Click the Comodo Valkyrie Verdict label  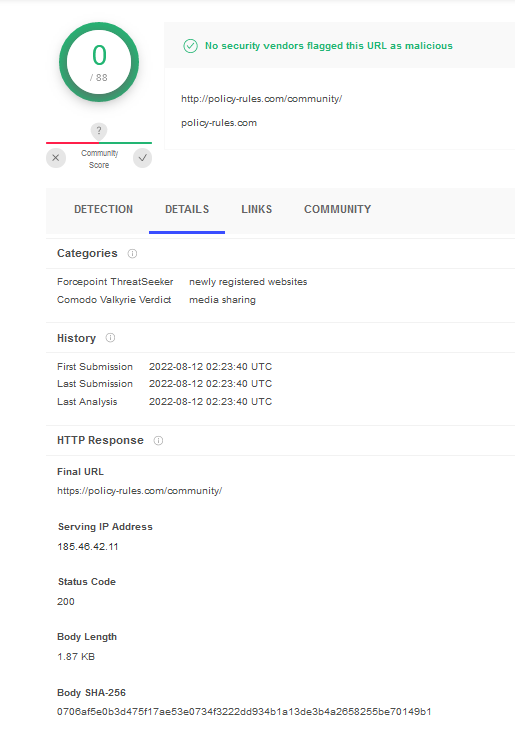[114, 300]
